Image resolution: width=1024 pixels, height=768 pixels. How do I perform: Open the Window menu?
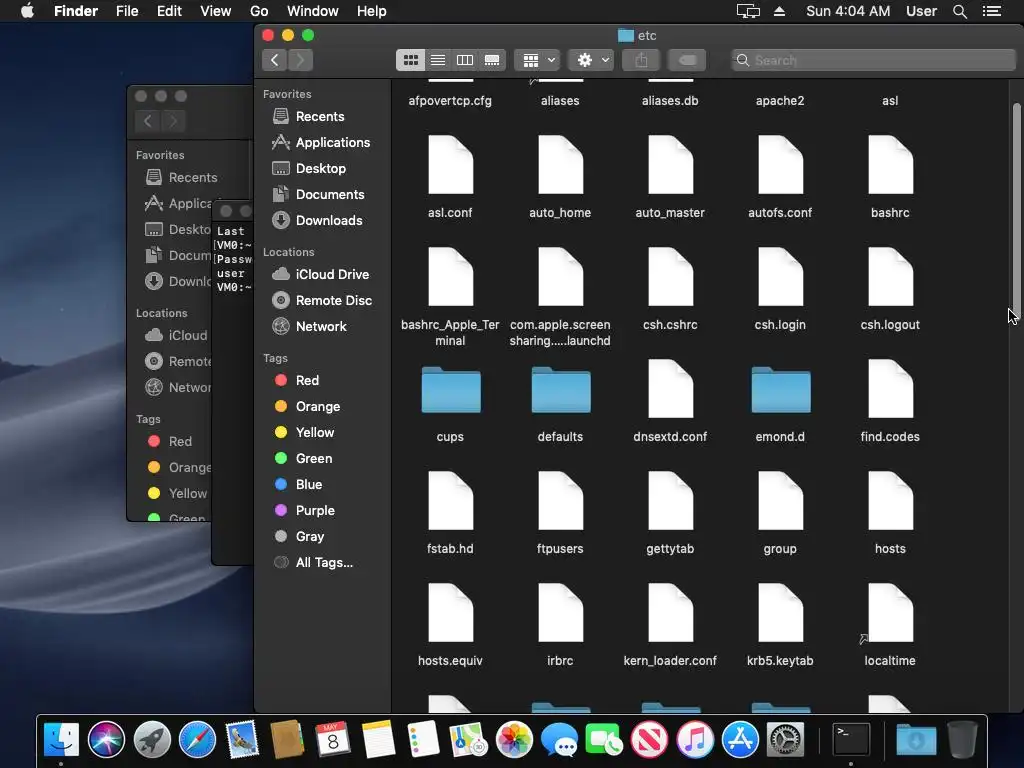[x=313, y=11]
